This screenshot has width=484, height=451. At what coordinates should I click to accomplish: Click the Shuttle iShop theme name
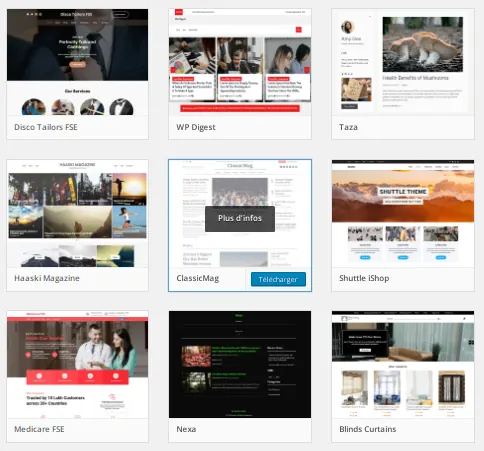pyautogui.click(x=364, y=278)
